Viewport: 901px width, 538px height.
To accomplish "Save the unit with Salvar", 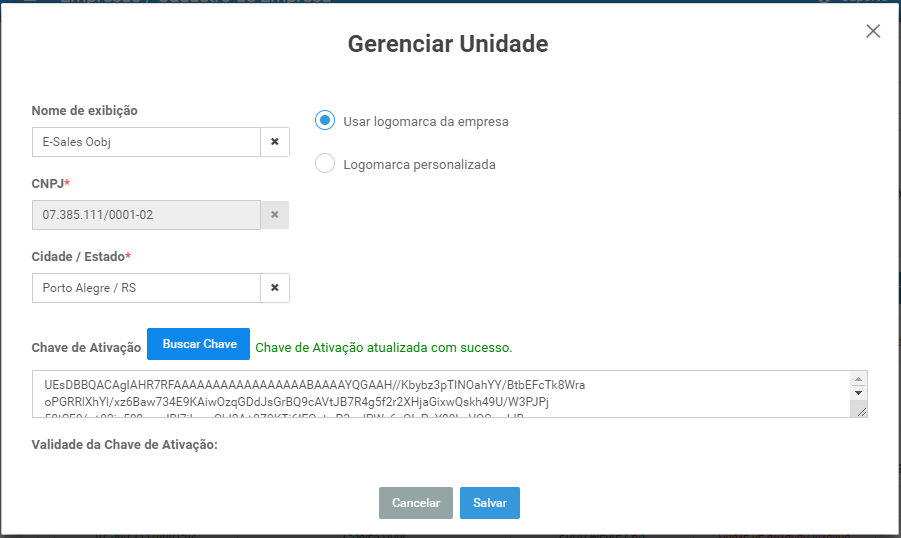I will coord(490,503).
